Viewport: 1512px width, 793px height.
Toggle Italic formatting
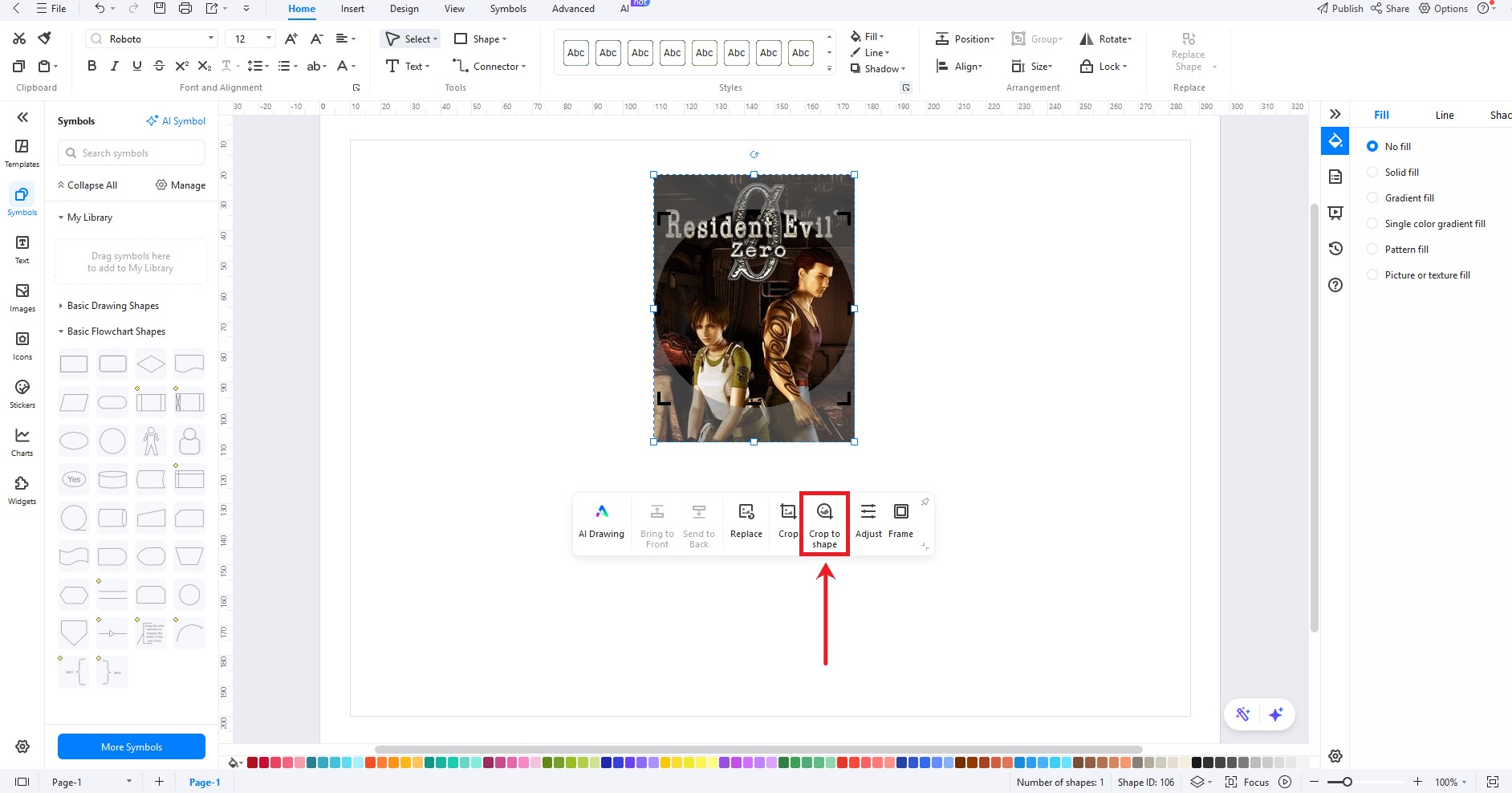(114, 66)
